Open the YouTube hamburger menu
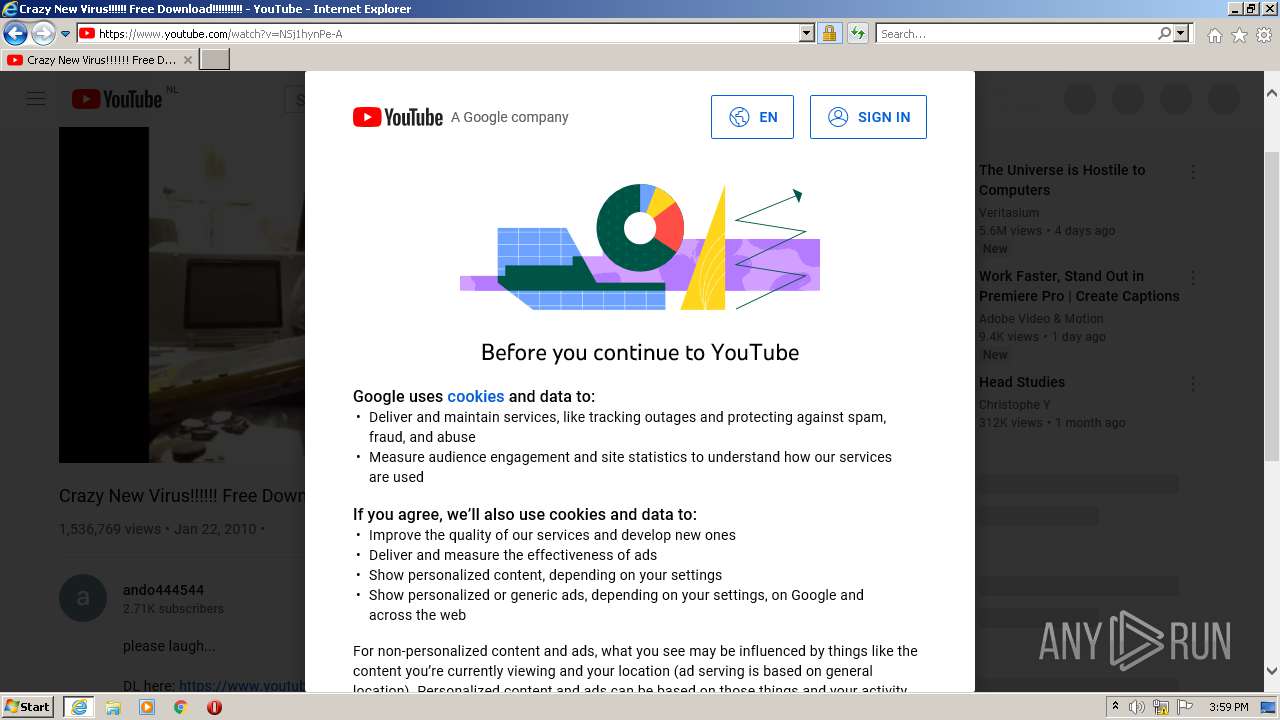This screenshot has height=720, width=1280. 36,99
